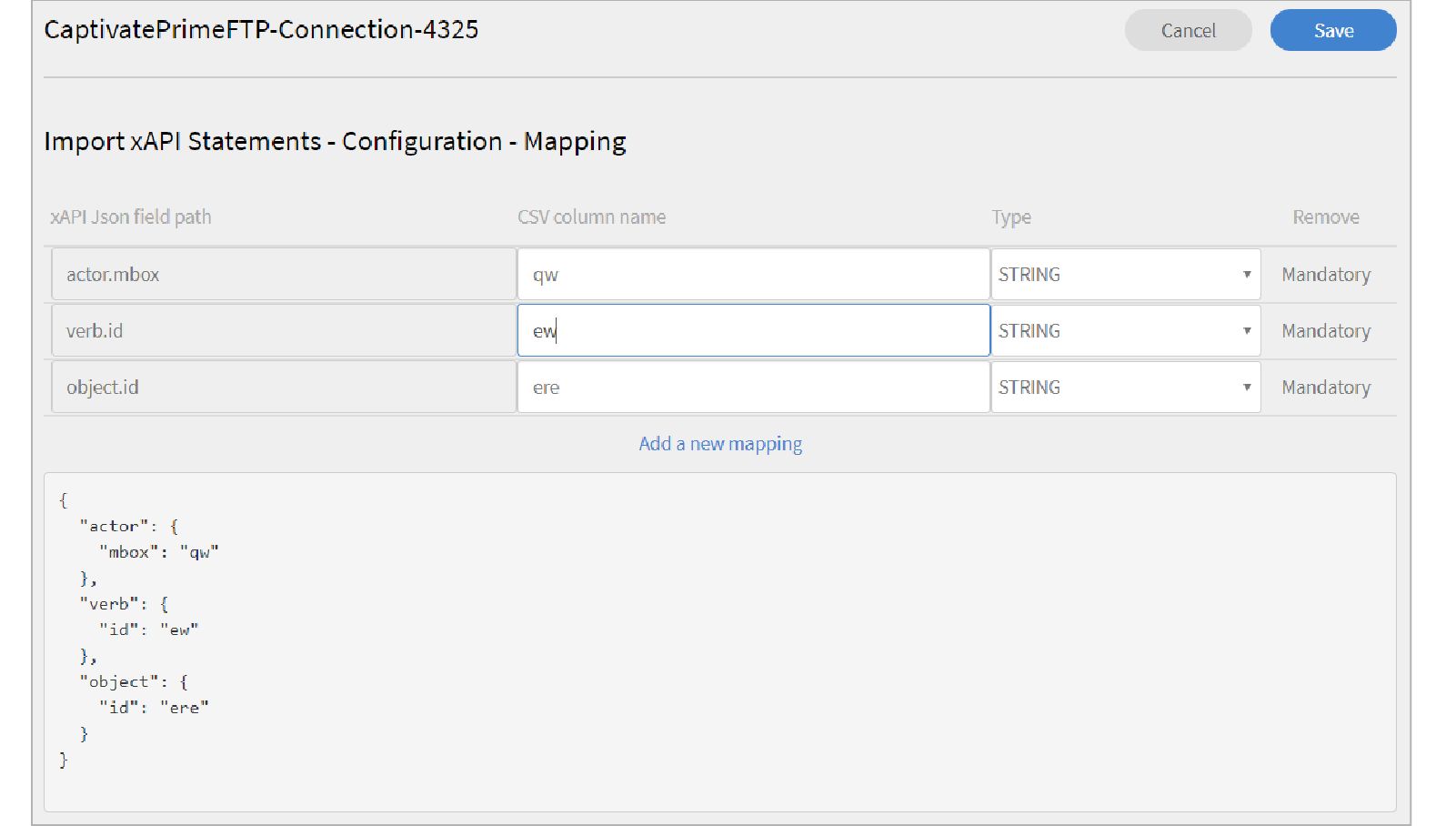Click the "verb": { line in JSON preview
Viewport: 1456px width, 826px height.
click(x=124, y=604)
